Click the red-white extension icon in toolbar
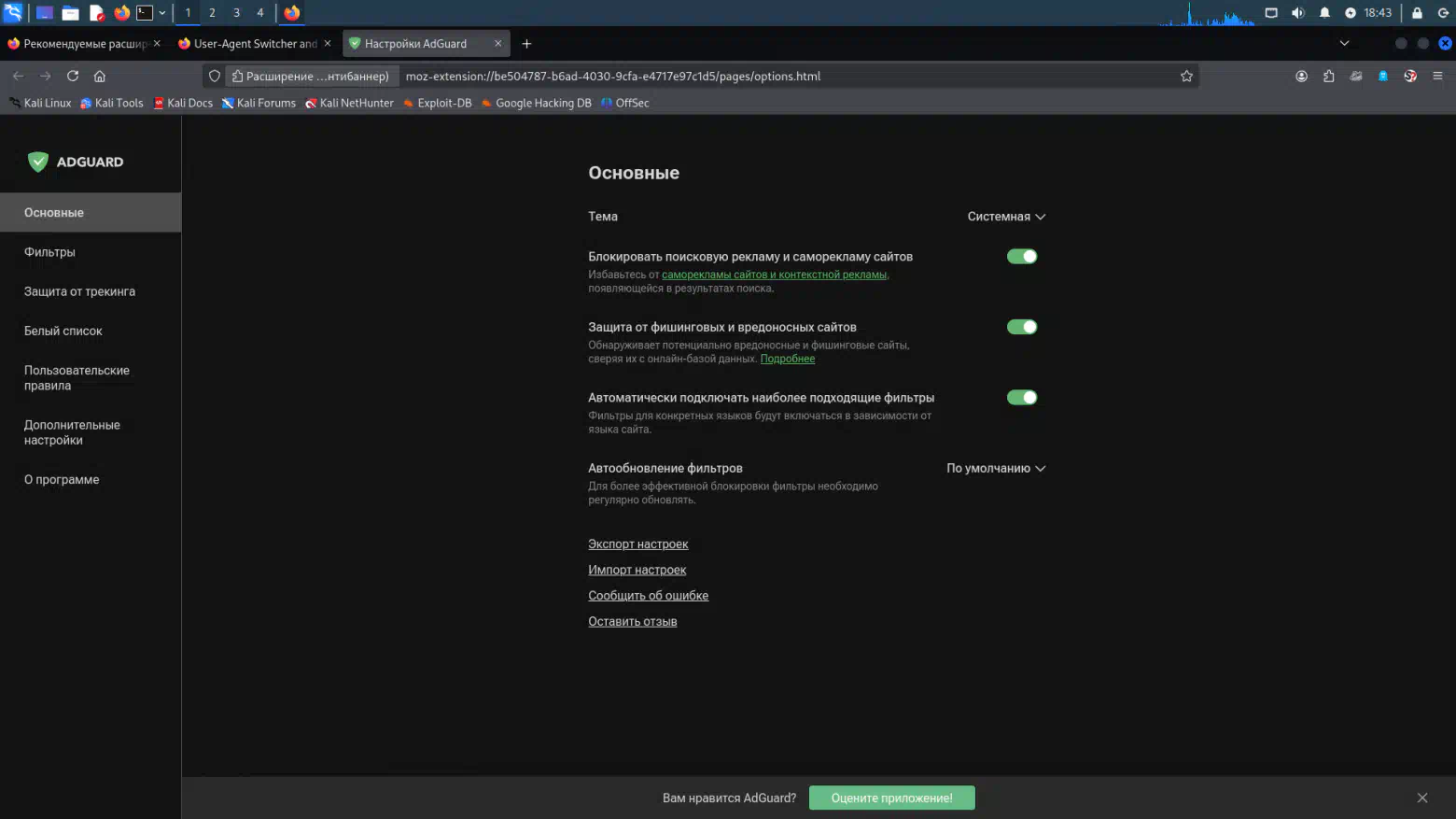 tap(1410, 77)
